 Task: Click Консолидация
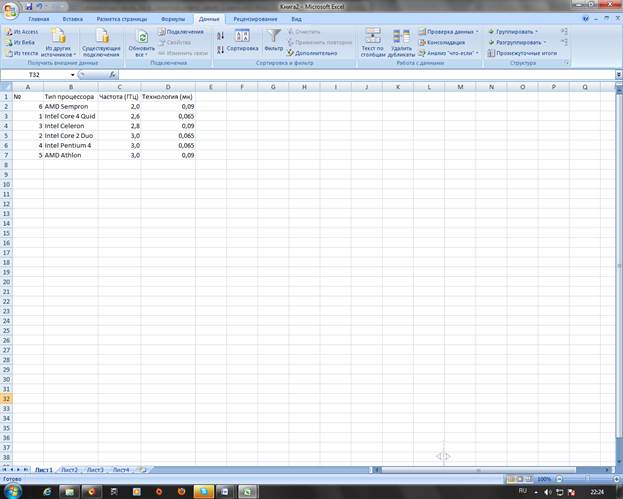click(442, 42)
